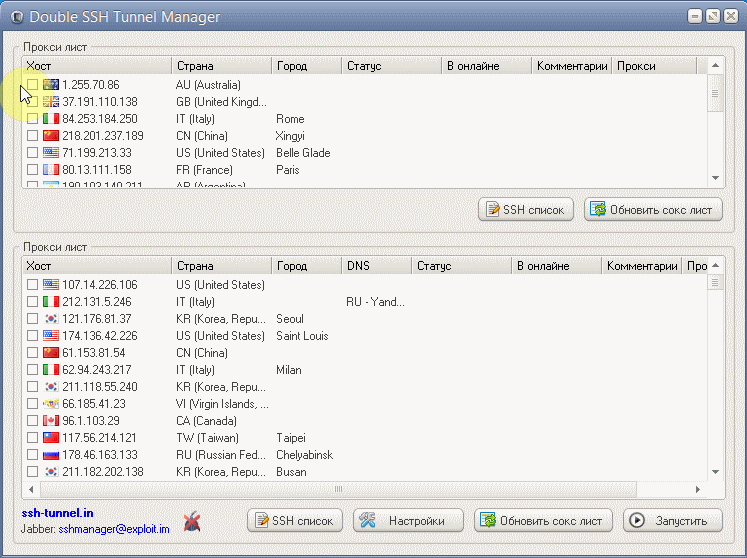This screenshot has width=747, height=558.
Task: Click the China flag beside 218.201.237.189
Action: (51, 136)
